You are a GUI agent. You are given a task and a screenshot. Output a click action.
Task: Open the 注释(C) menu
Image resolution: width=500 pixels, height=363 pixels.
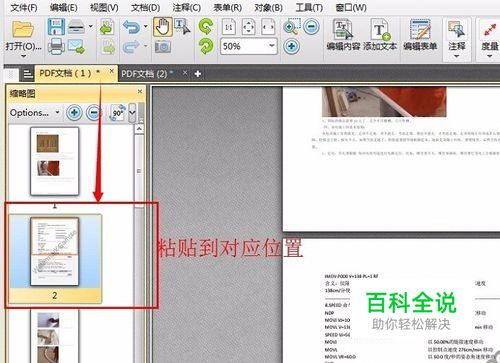186,7
